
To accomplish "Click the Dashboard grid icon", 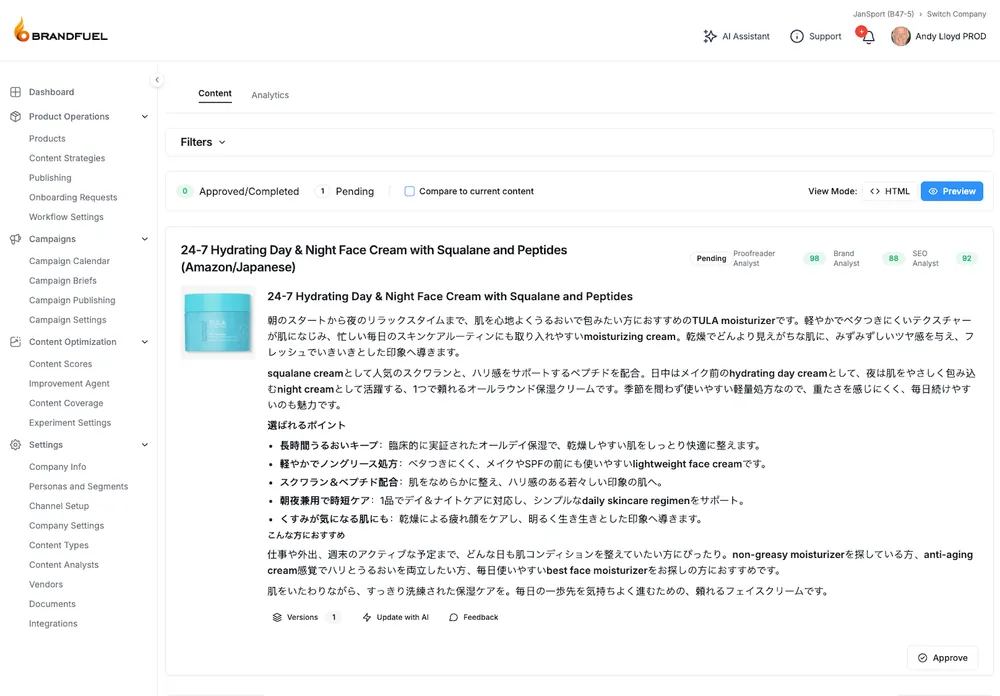I will [16, 92].
